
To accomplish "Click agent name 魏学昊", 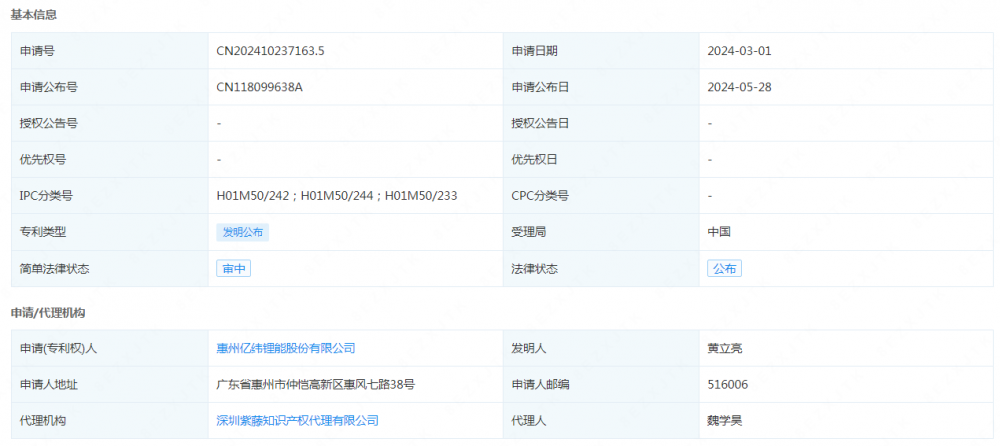I will 724,421.
